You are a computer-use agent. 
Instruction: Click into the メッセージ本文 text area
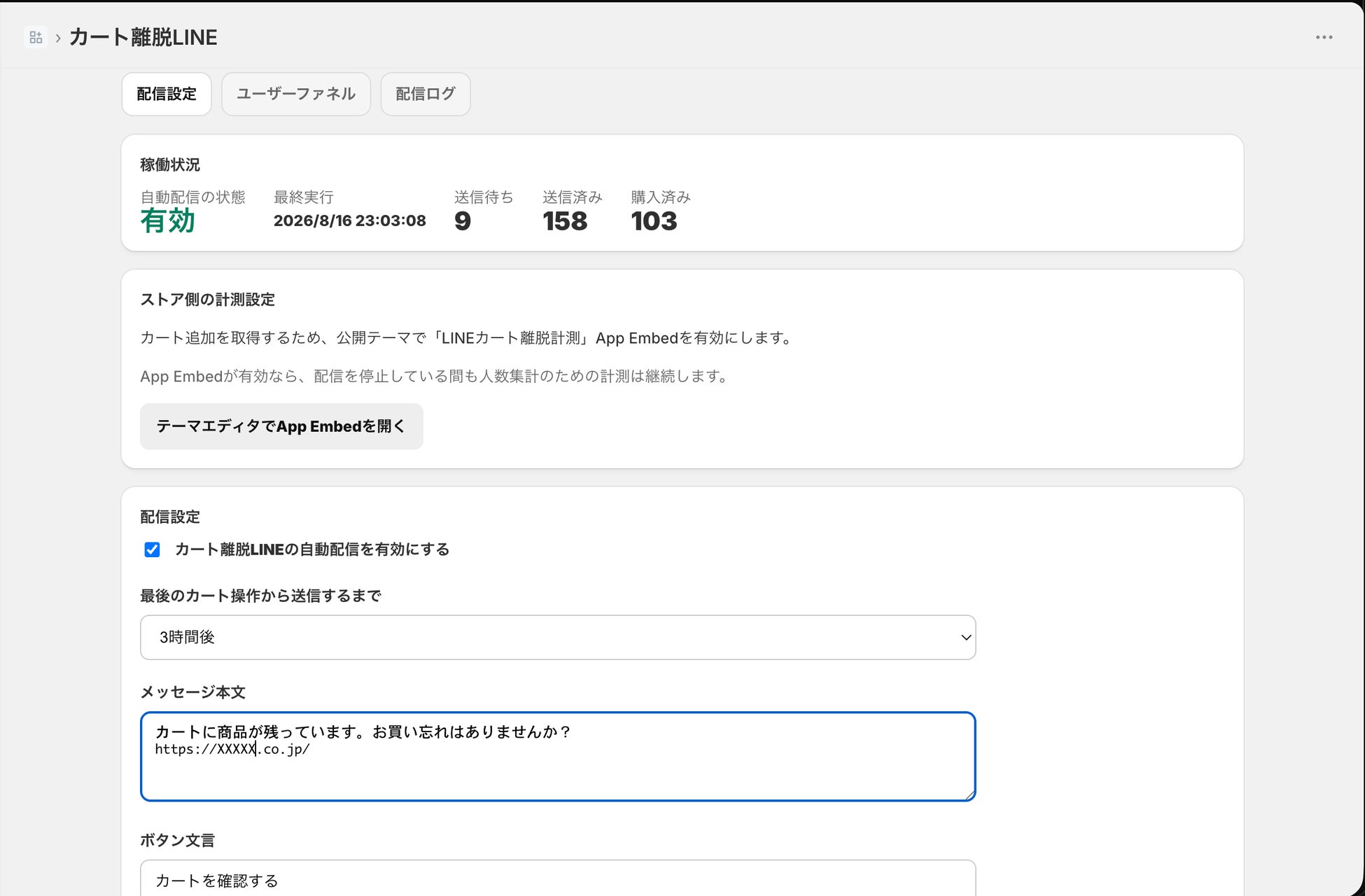558,757
